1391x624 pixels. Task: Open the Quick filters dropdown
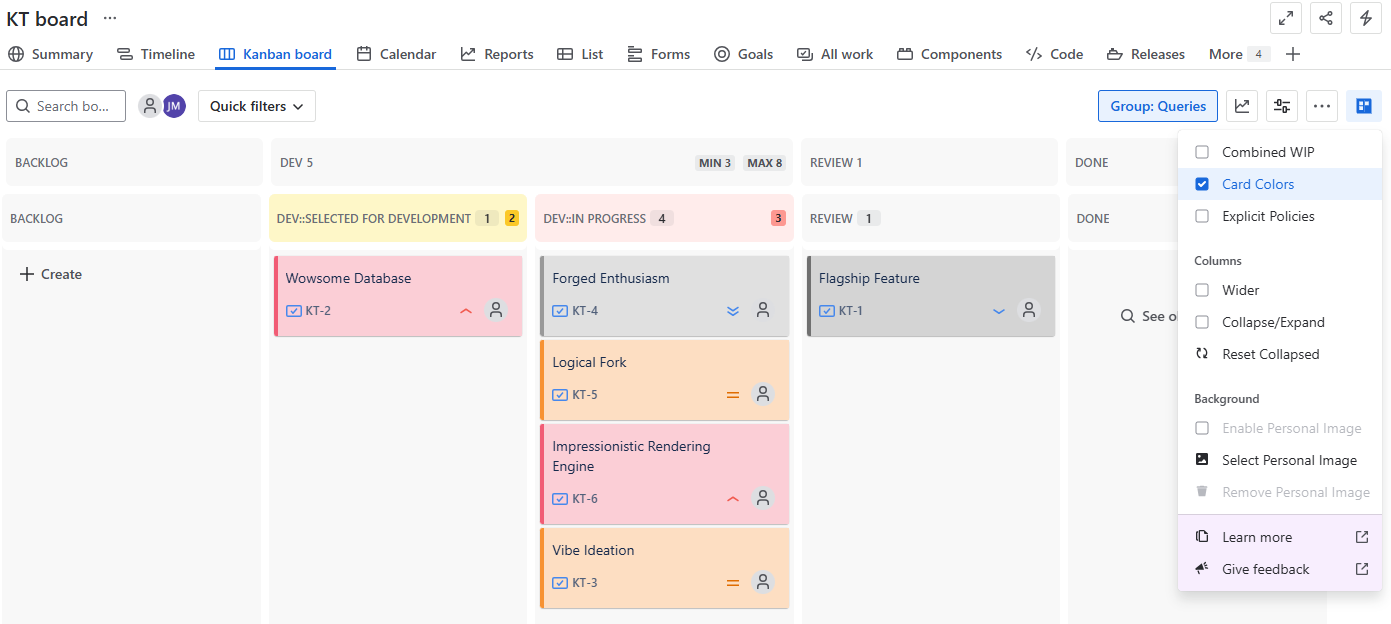[256, 106]
